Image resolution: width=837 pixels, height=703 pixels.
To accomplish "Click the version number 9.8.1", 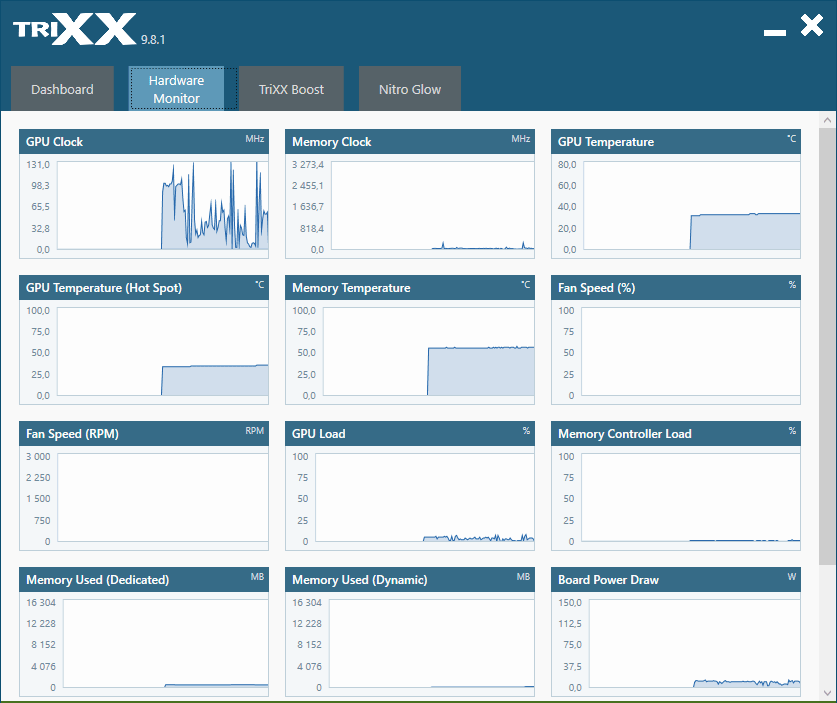I will (x=153, y=40).
